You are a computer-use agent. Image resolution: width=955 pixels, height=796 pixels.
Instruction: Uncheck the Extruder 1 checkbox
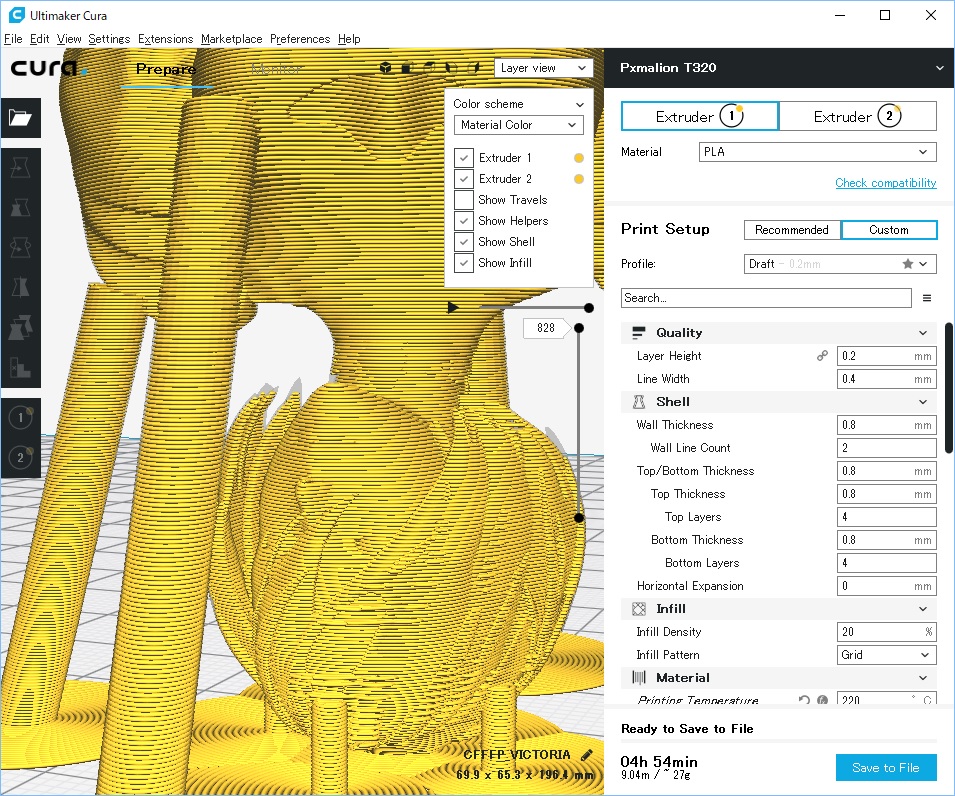coord(464,158)
